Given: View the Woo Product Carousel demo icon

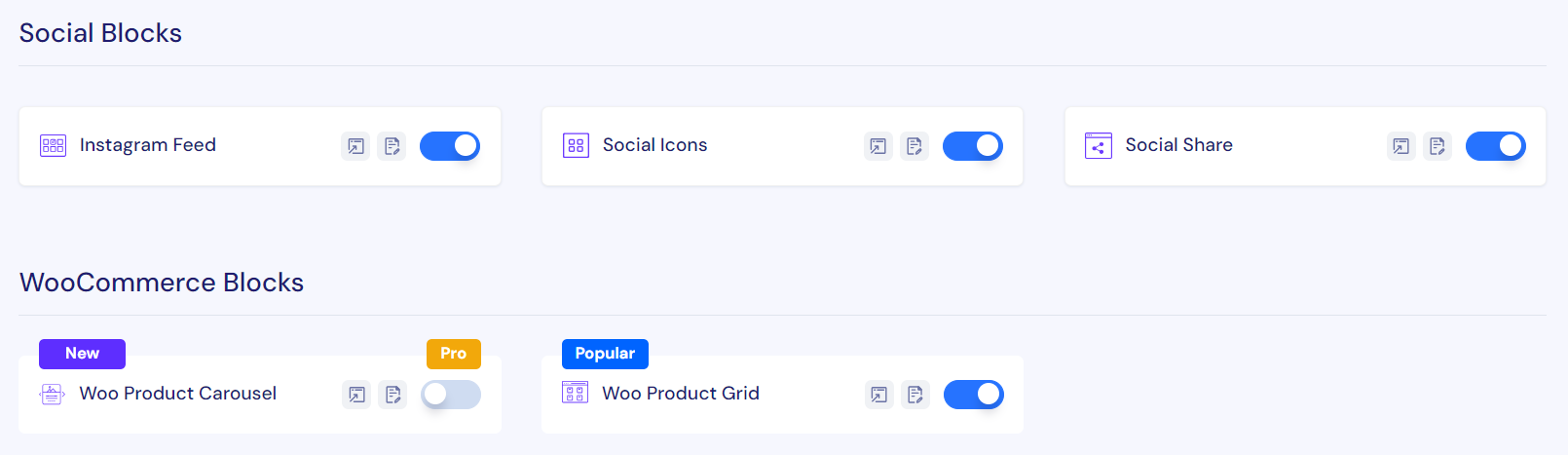Looking at the screenshot, I should coord(356,395).
